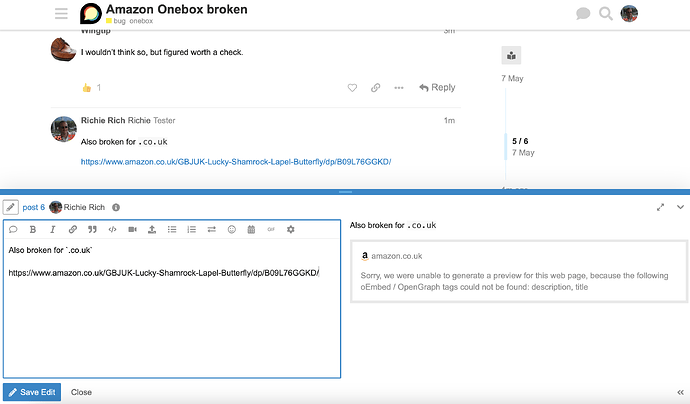The height and width of the screenshot is (404, 690).
Task: Open the emoji picker
Action: coord(231,229)
